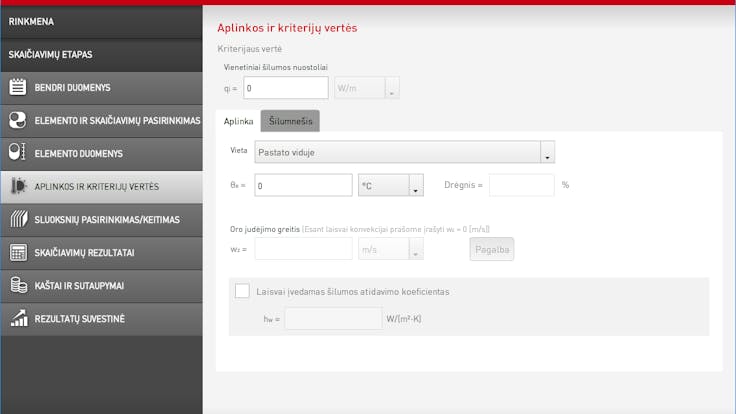Open Skaičiavimų etapas section in sidebar
This screenshot has width=736, height=414.
[101, 54]
